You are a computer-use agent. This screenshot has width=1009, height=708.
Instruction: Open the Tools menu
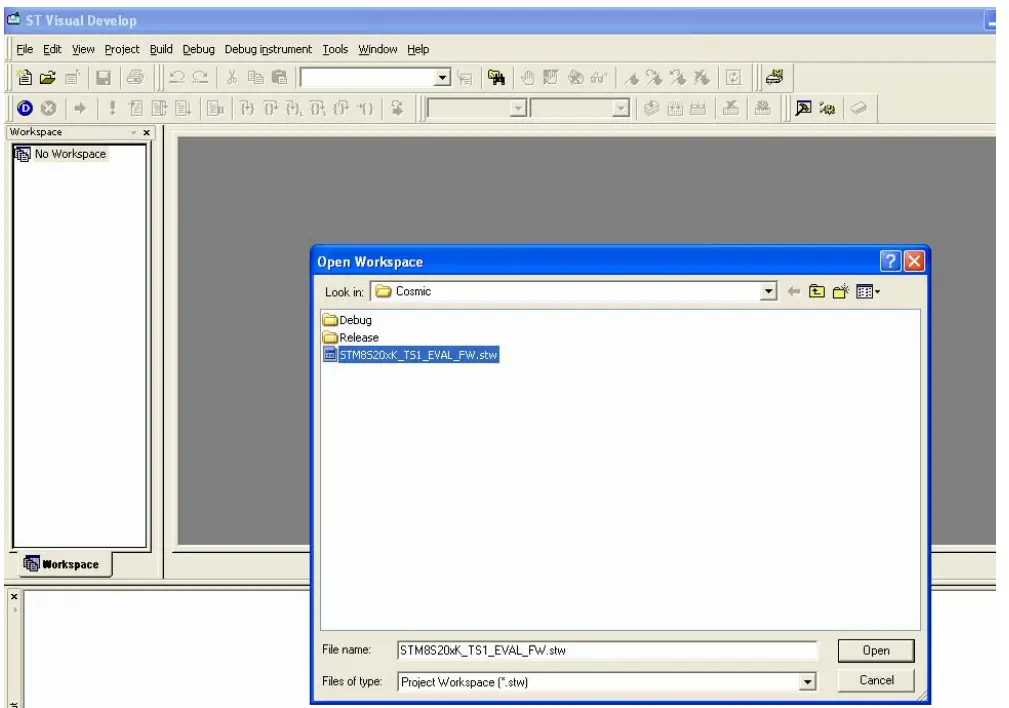click(x=335, y=50)
